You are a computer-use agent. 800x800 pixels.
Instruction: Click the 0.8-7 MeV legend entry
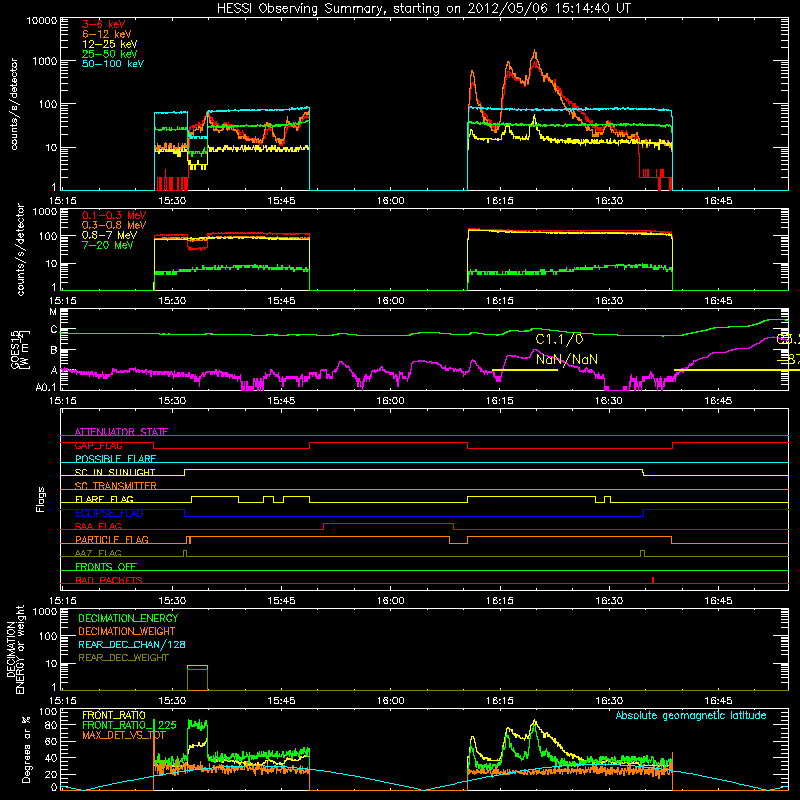coord(110,235)
